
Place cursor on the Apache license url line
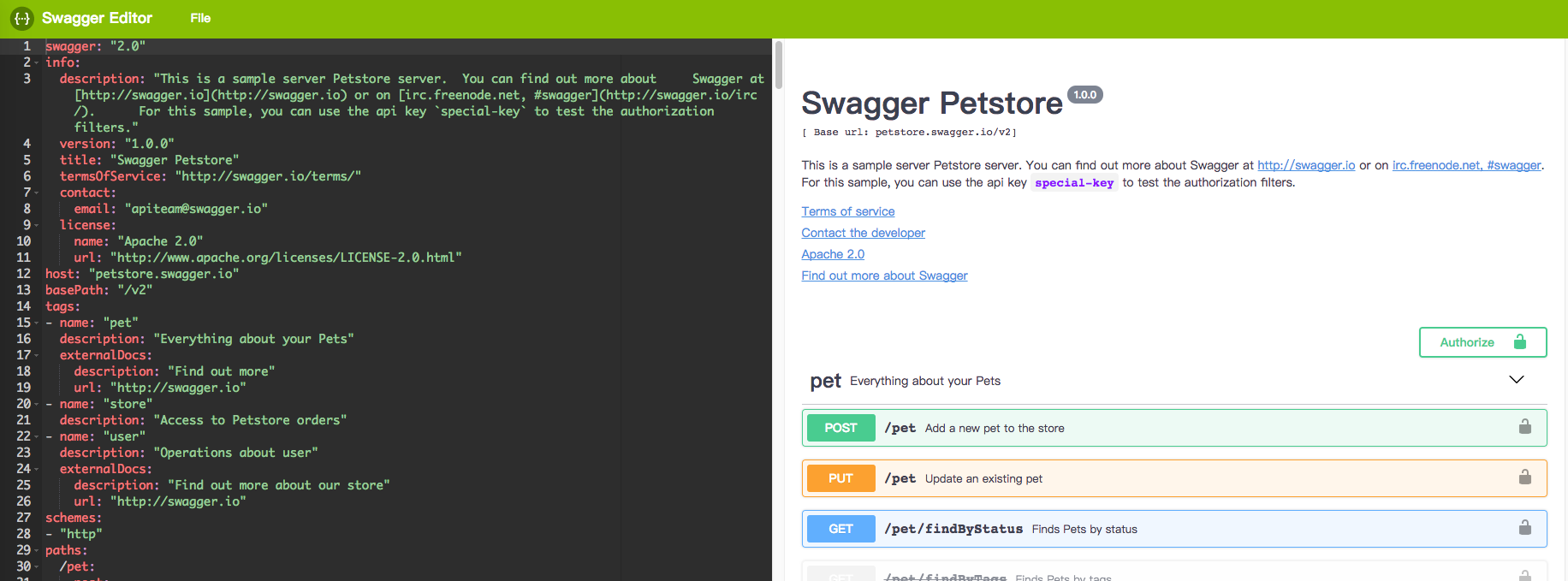[x=268, y=258]
